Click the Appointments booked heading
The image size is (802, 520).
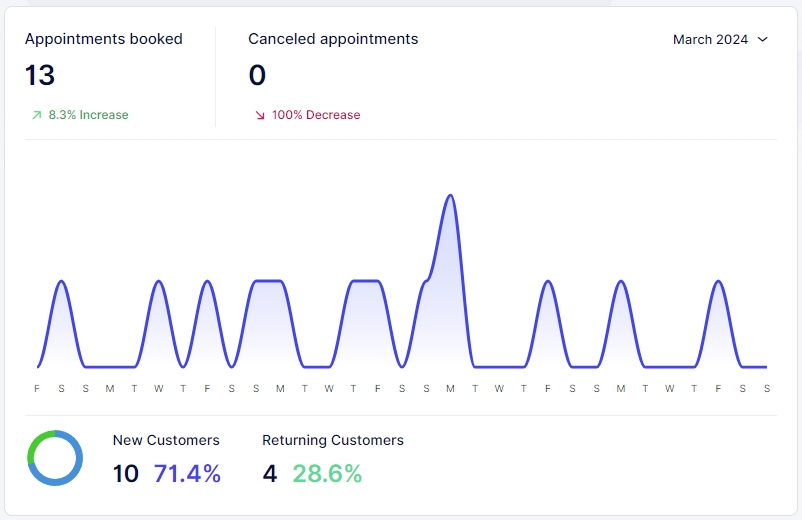(x=104, y=39)
